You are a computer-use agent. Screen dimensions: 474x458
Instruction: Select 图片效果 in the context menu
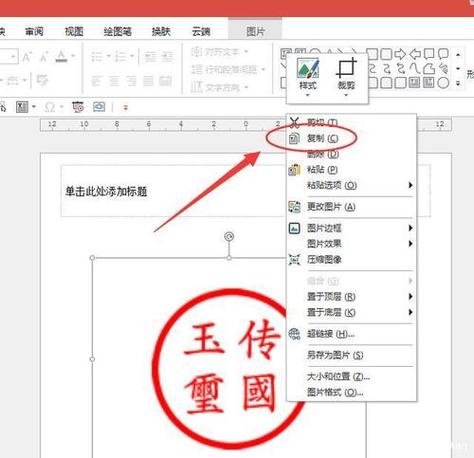tap(351, 244)
